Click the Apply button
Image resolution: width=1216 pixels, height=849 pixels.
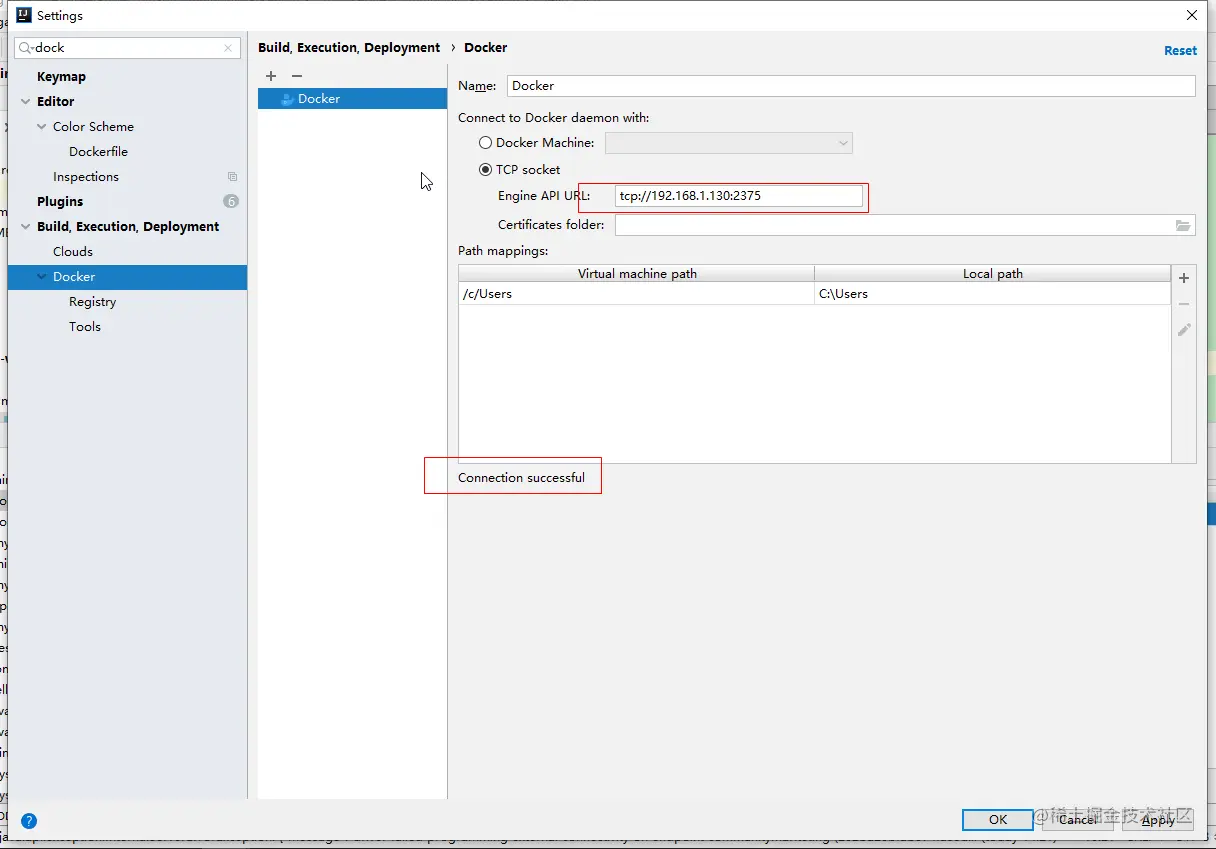tap(1158, 820)
